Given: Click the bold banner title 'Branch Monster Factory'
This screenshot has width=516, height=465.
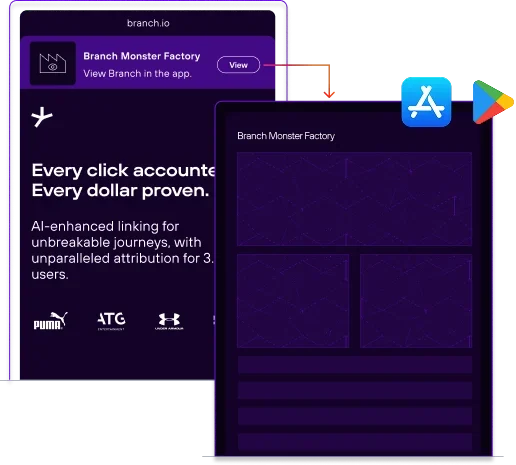Looking at the screenshot, I should click(142, 56).
